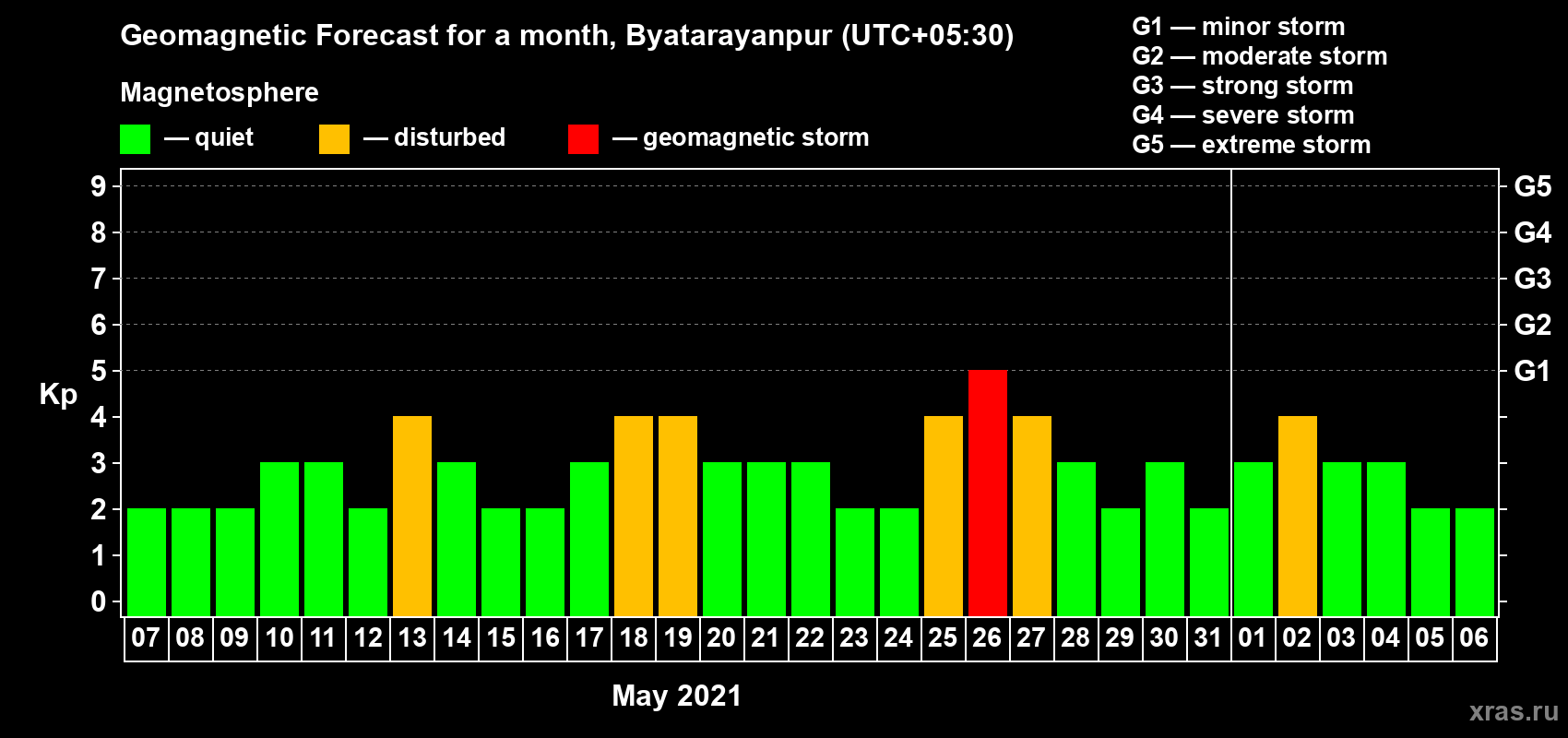
Task: Select the green bar for day 21
Action: pos(766,539)
